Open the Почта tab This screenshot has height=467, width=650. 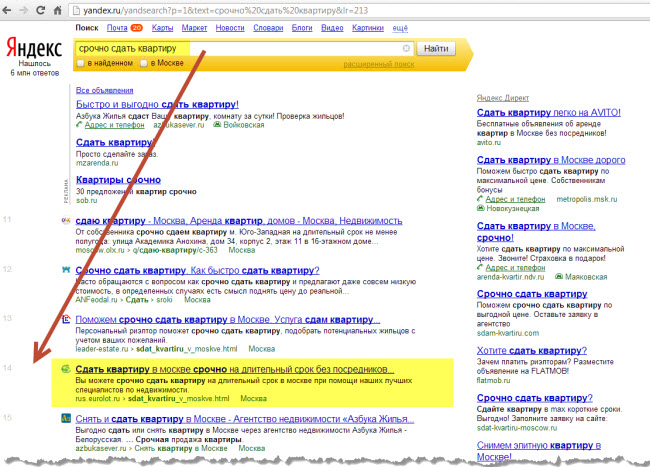117,28
